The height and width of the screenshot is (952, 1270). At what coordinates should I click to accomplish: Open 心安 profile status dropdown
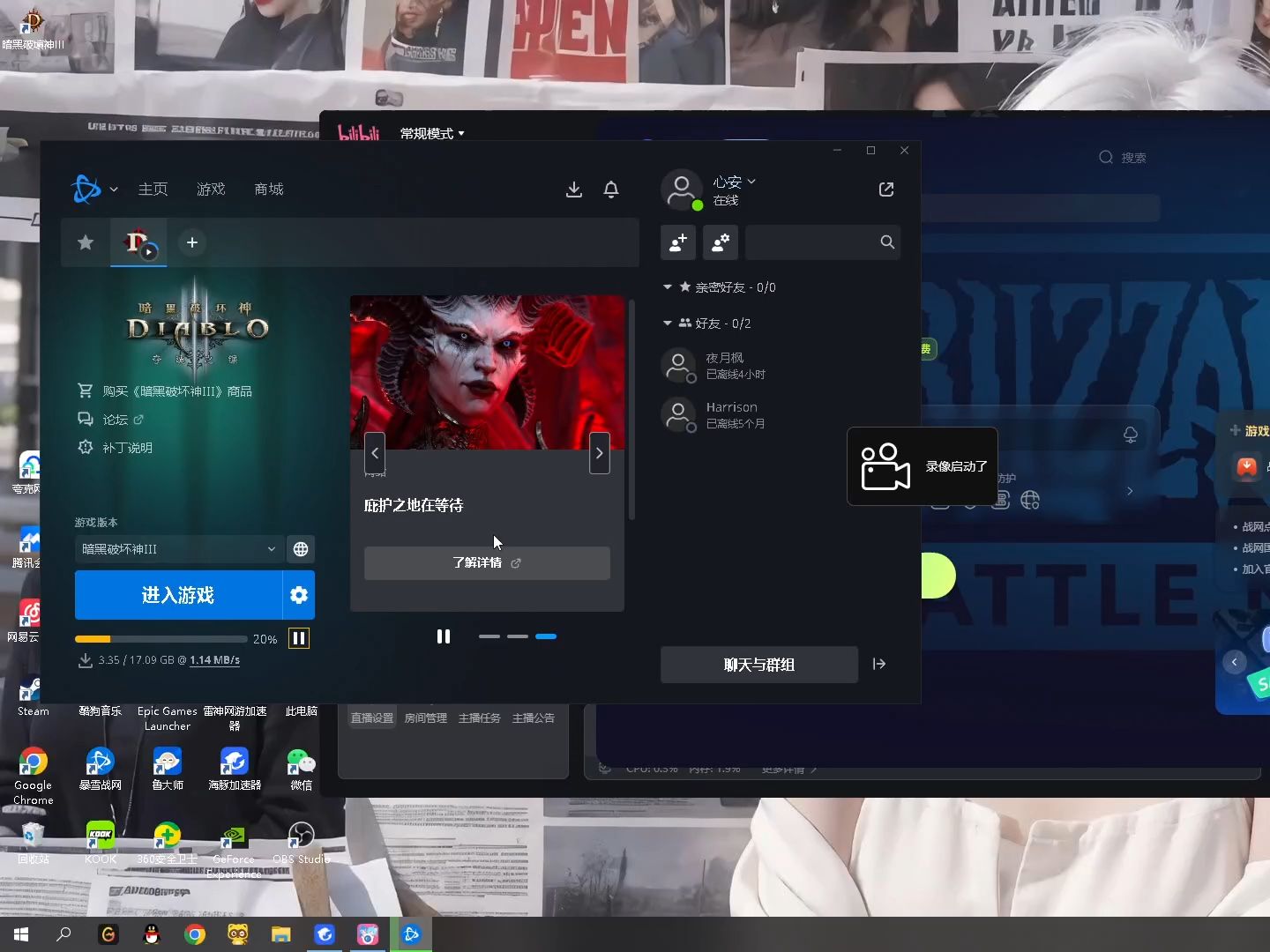pos(735,182)
